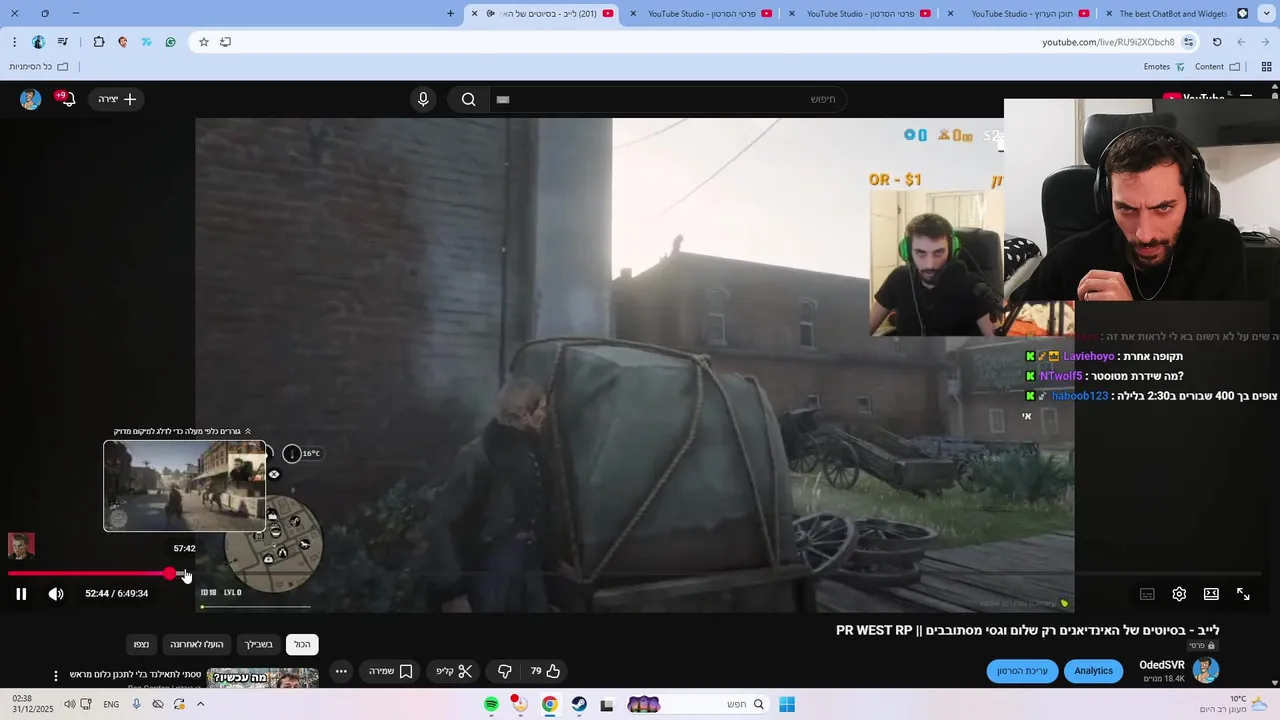Dislike the video
This screenshot has height=720, width=1280.
(x=505, y=671)
